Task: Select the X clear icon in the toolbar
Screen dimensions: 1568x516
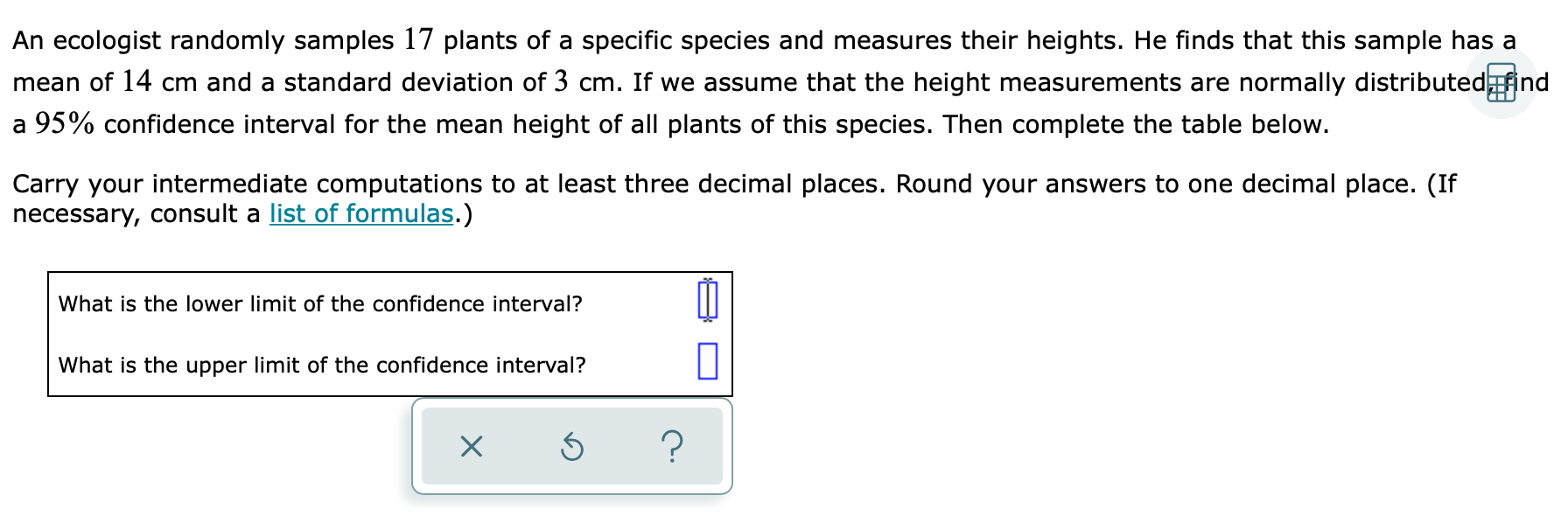Action: tap(471, 448)
